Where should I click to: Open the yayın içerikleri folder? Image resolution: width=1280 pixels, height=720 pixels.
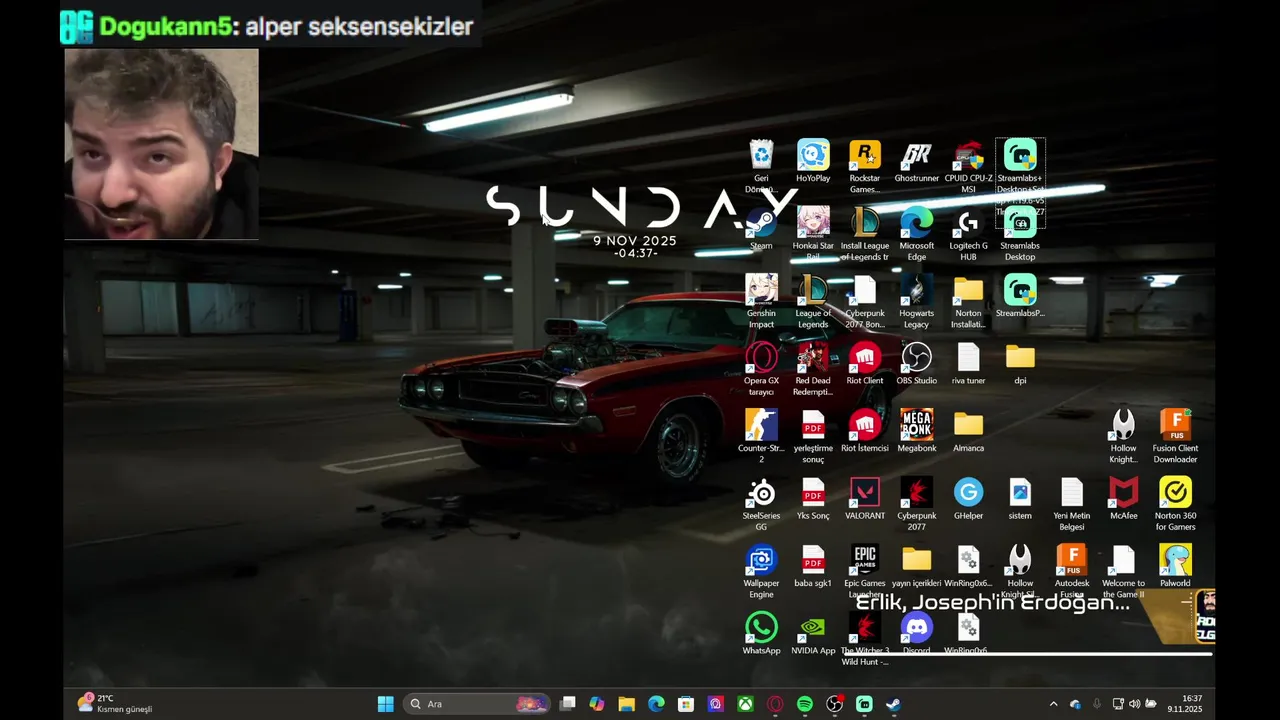tap(917, 567)
